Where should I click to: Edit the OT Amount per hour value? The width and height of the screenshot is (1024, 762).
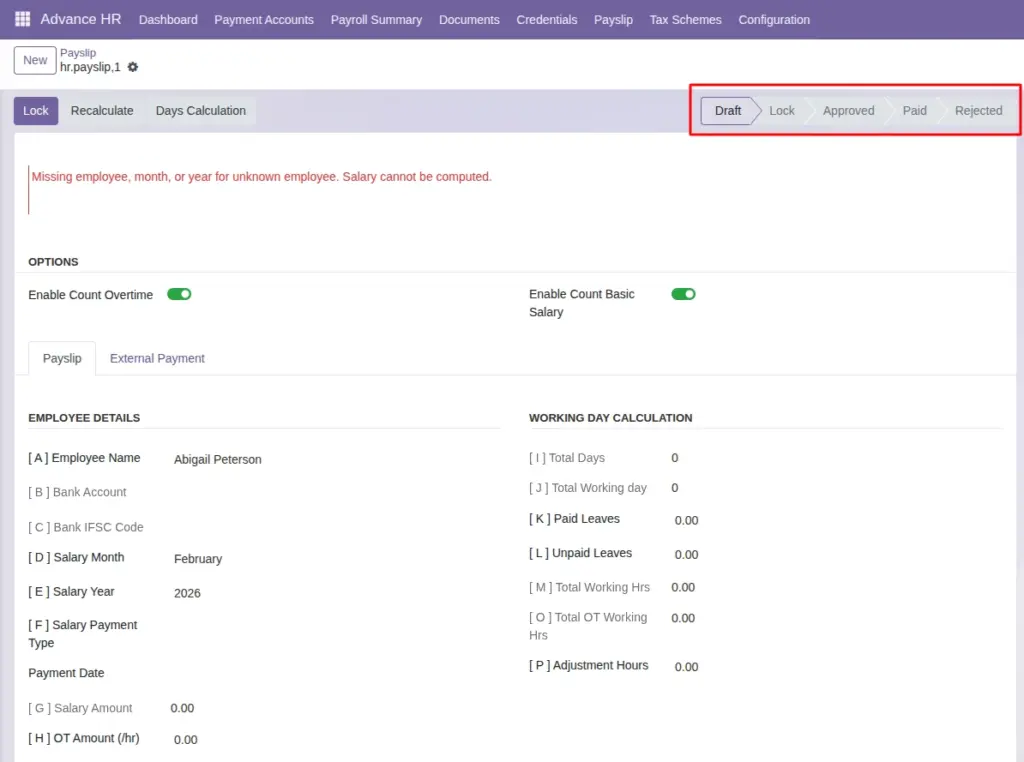pos(185,740)
